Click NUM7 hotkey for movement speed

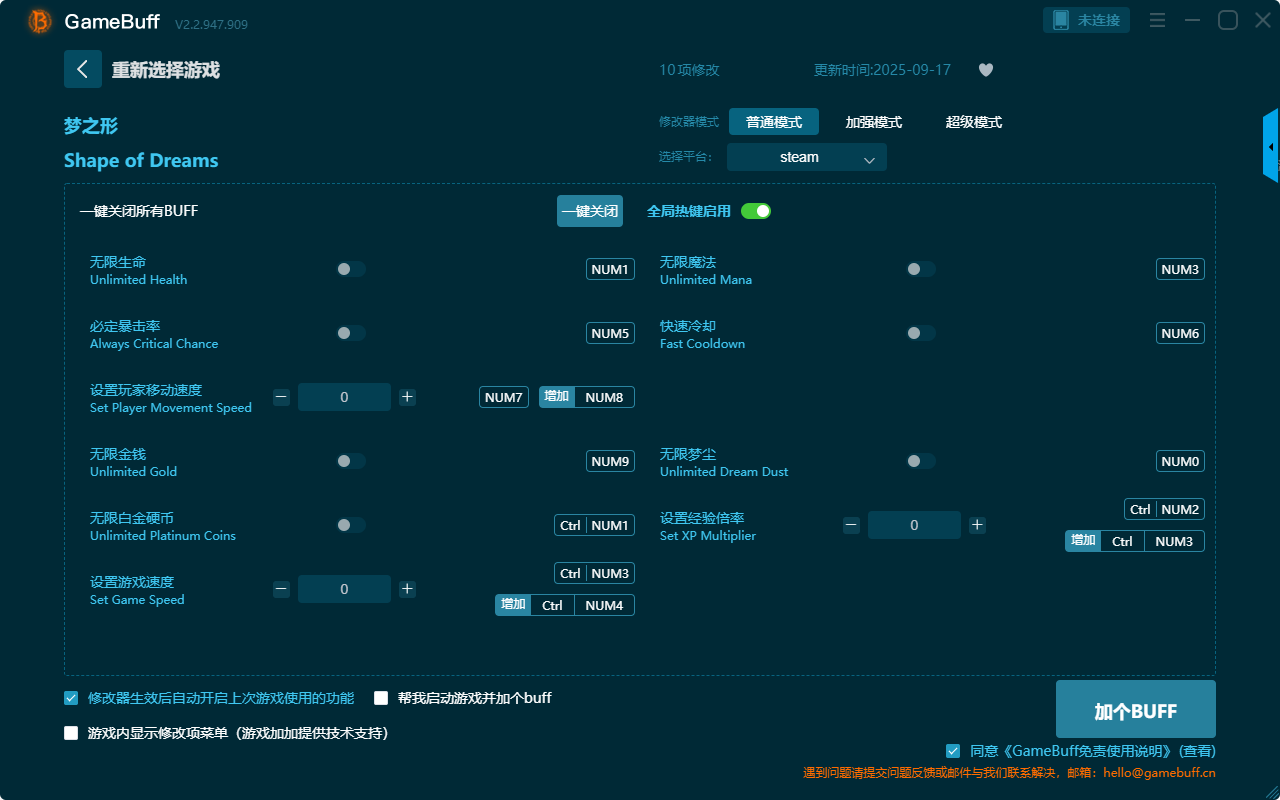[504, 397]
